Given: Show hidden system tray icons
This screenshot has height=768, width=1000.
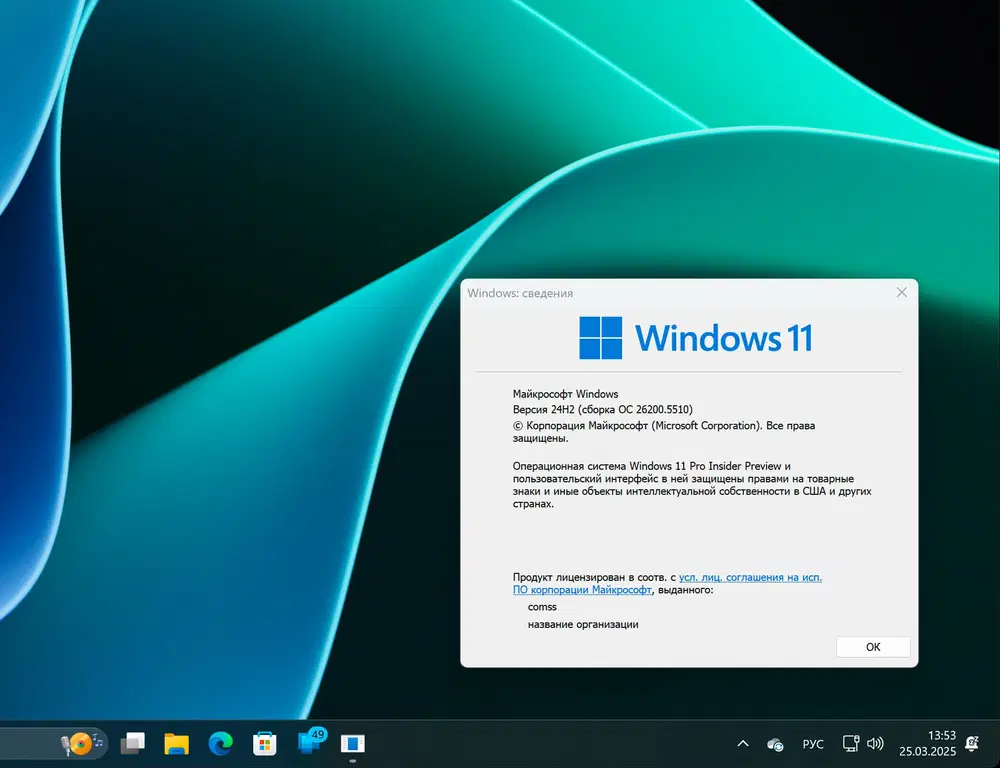Looking at the screenshot, I should pyautogui.click(x=743, y=744).
